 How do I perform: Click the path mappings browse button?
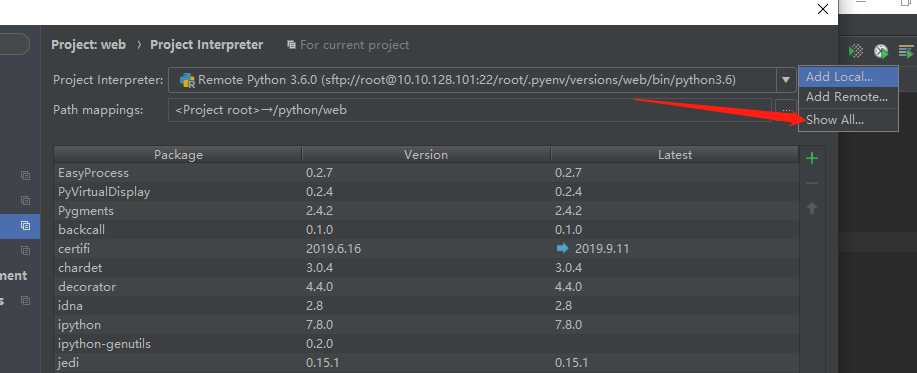[785, 110]
